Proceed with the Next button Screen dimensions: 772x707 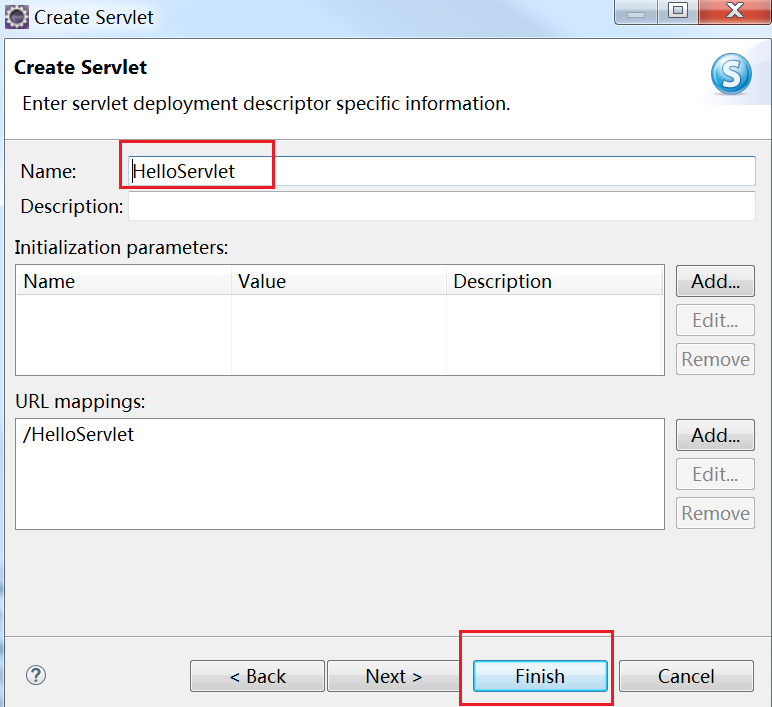click(x=393, y=676)
